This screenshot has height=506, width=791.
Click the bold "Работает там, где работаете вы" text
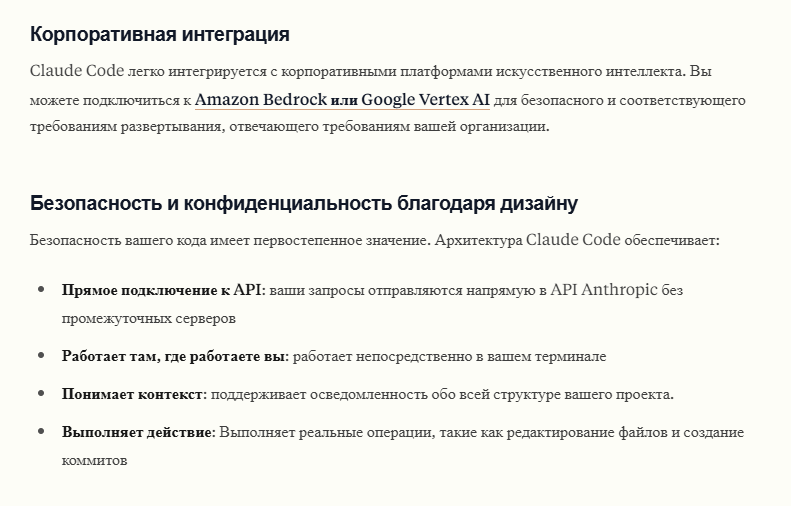pyautogui.click(x=175, y=356)
